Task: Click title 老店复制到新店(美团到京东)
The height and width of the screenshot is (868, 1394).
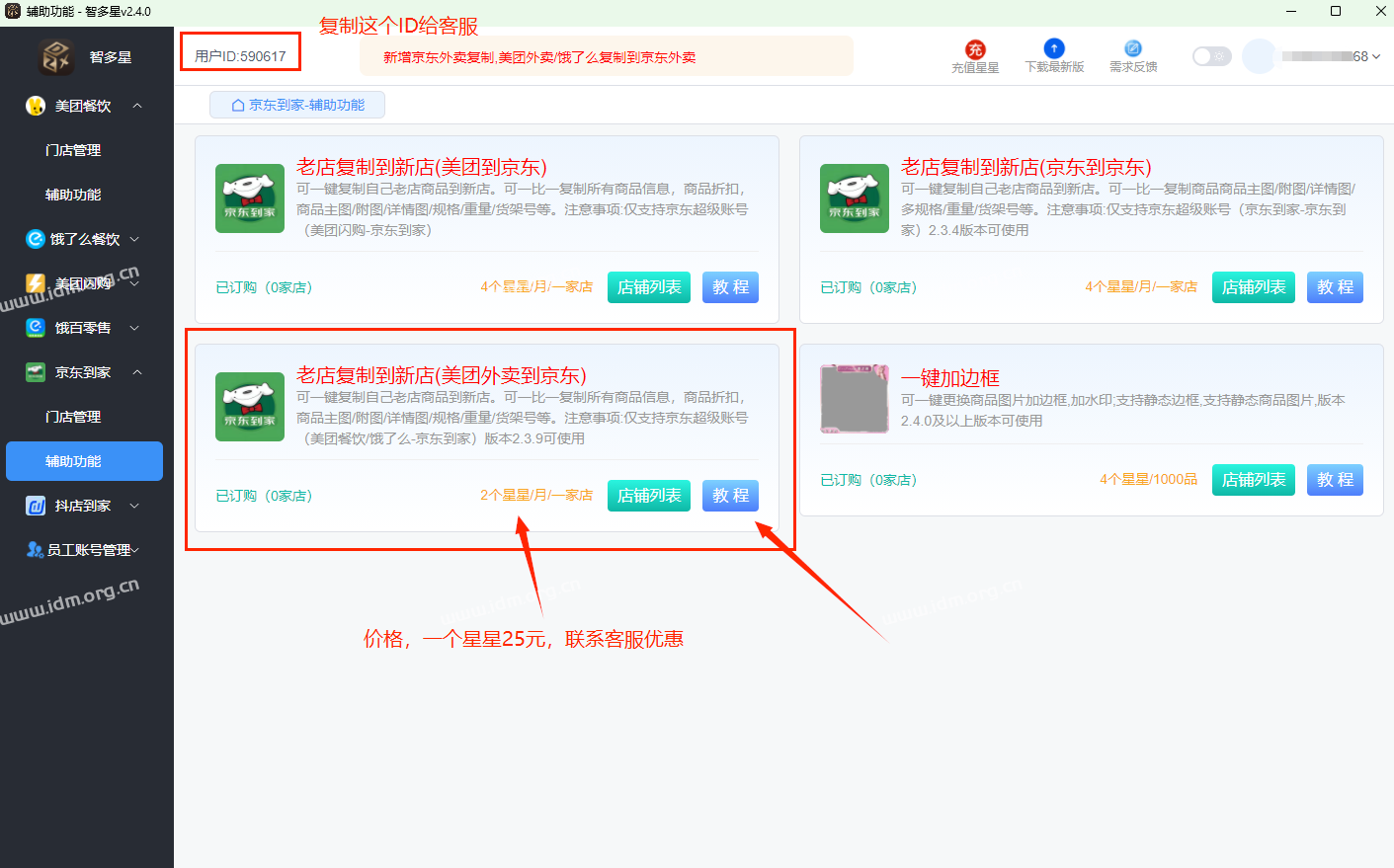Action: coord(422,167)
